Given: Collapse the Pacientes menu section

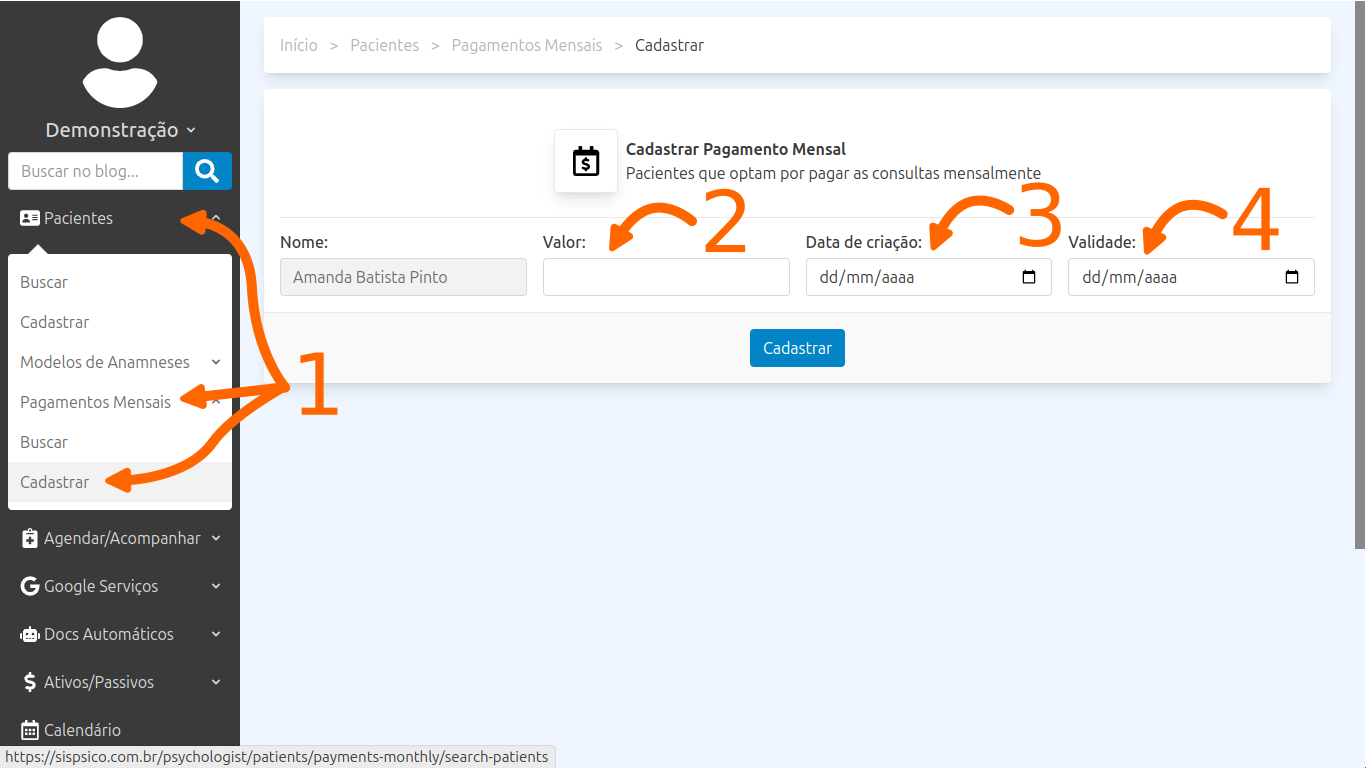Looking at the screenshot, I should [215, 218].
